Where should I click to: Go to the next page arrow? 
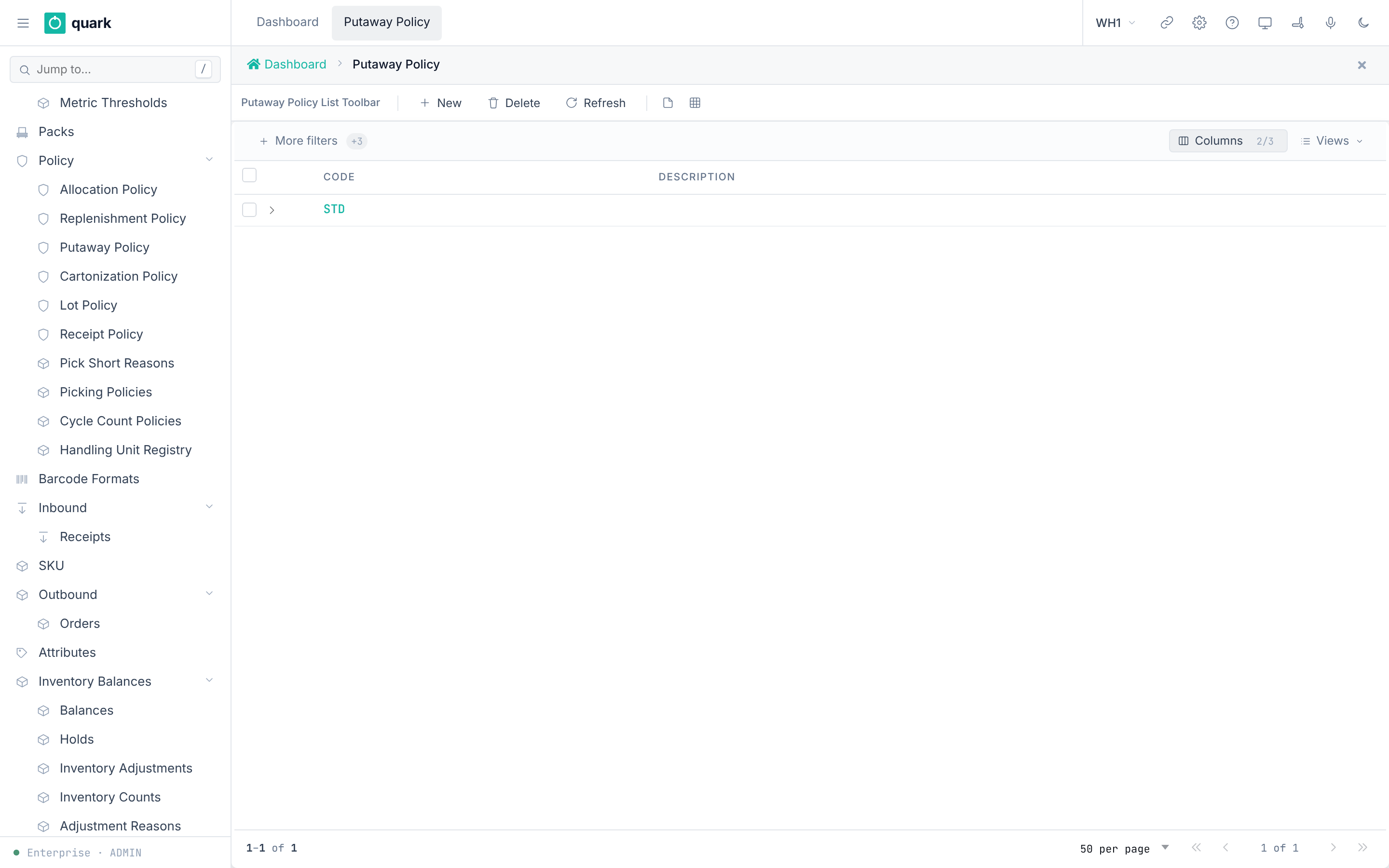(1333, 847)
